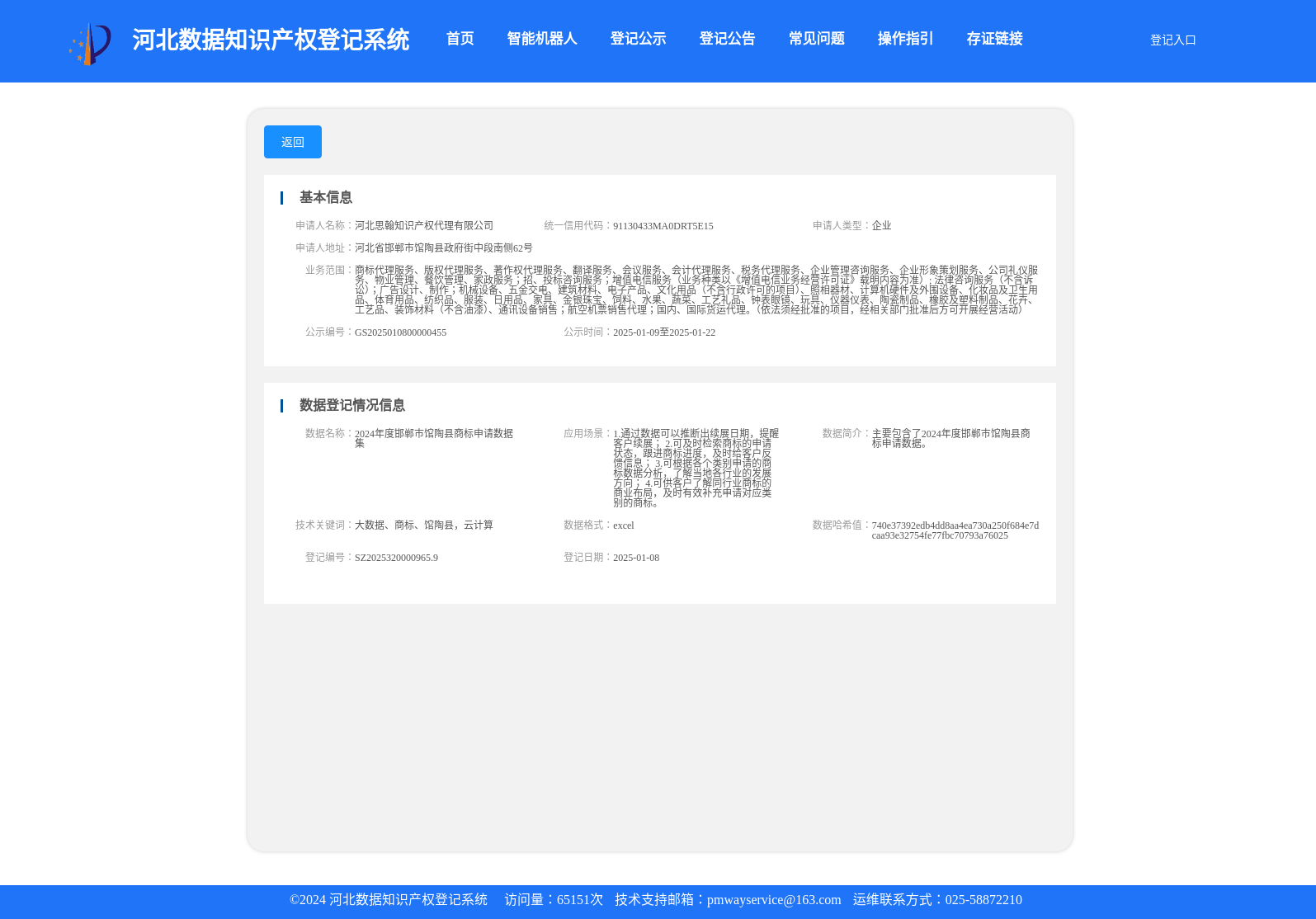Image resolution: width=1316 pixels, height=919 pixels.
Task: Select address 河北省邯郸市馆陶县政府街中段南侧62号
Action: click(444, 247)
